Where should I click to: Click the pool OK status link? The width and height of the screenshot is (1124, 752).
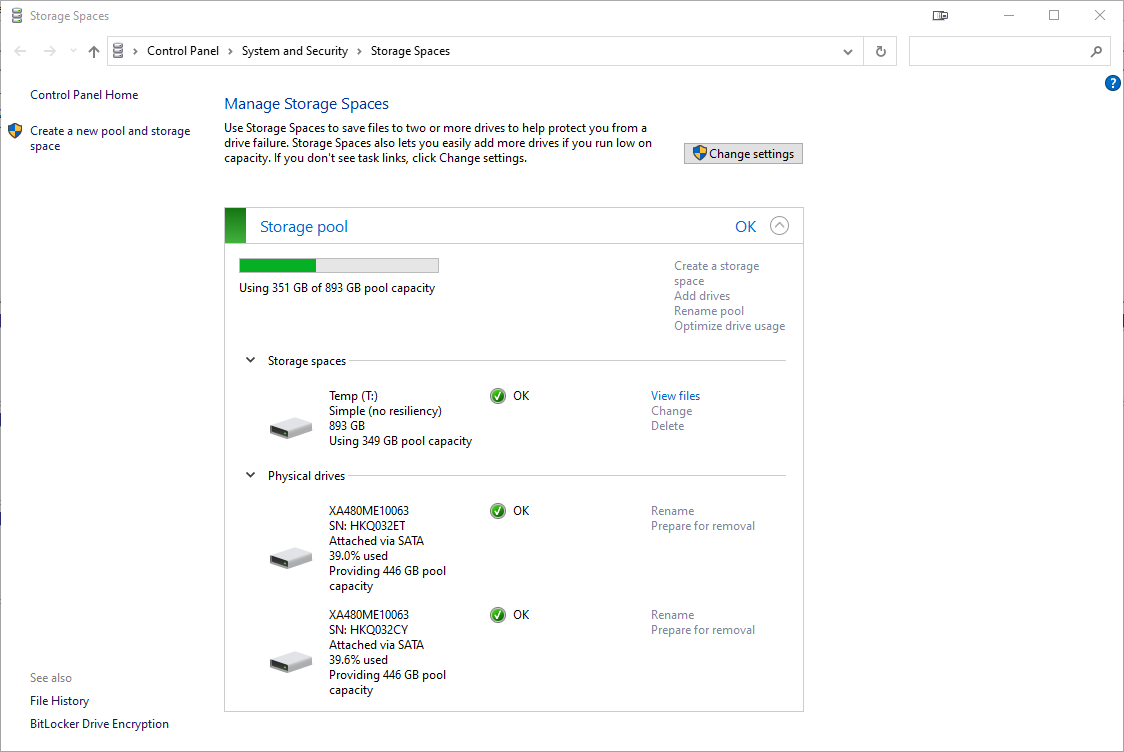point(746,227)
